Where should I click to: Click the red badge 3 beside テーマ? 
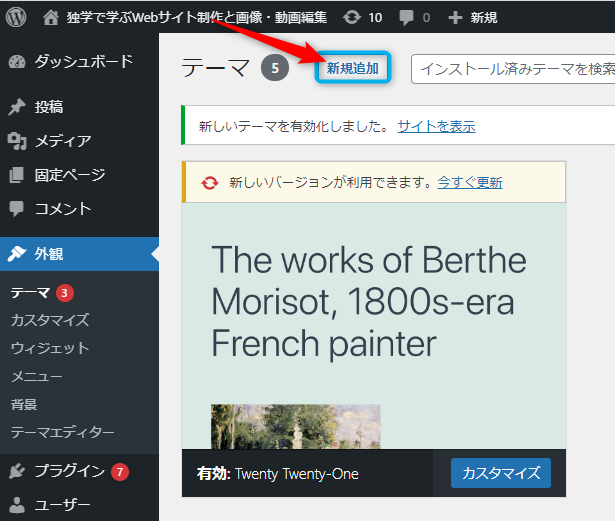point(65,293)
